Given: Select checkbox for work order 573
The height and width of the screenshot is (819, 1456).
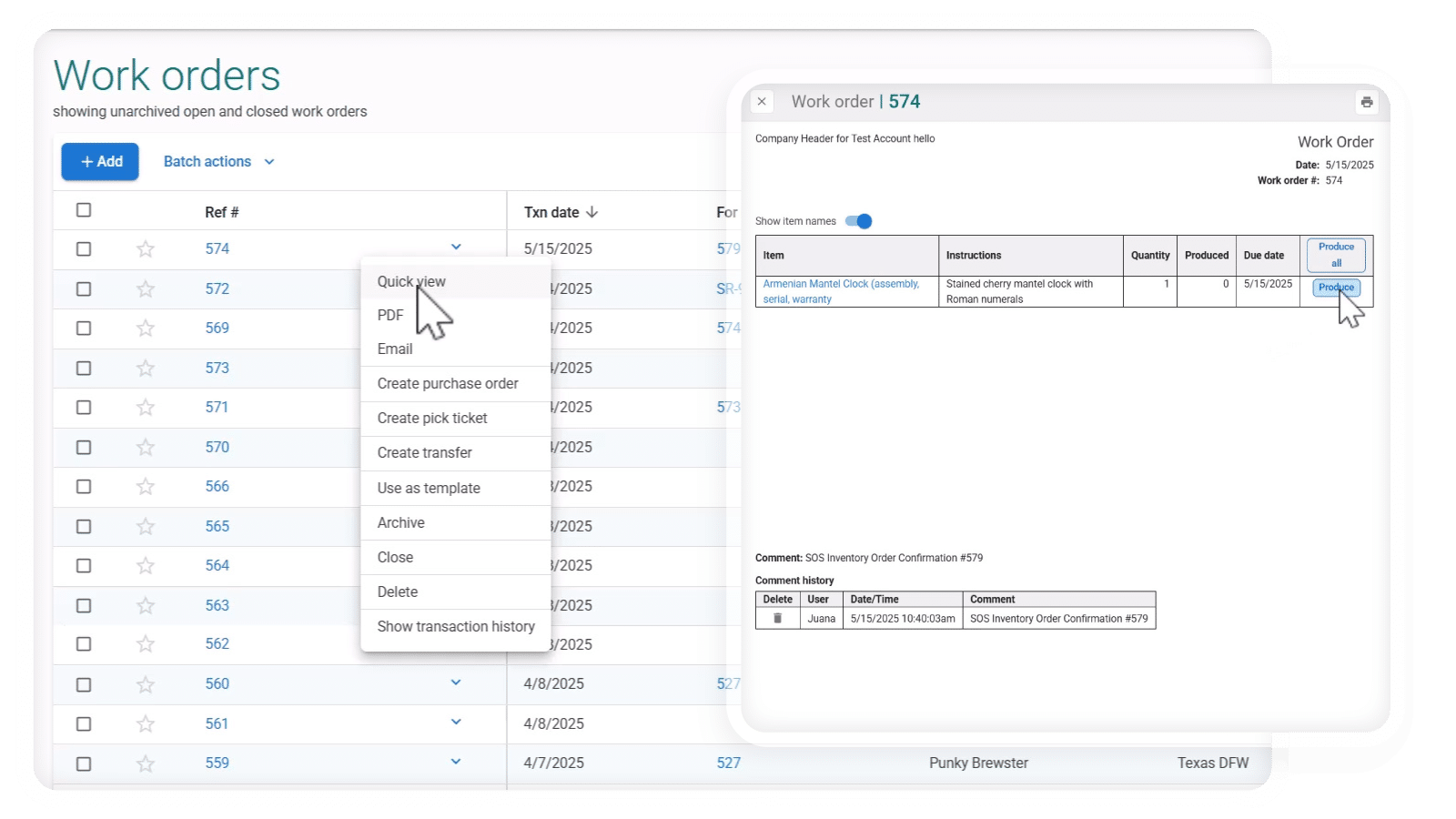Looking at the screenshot, I should pyautogui.click(x=84, y=369).
